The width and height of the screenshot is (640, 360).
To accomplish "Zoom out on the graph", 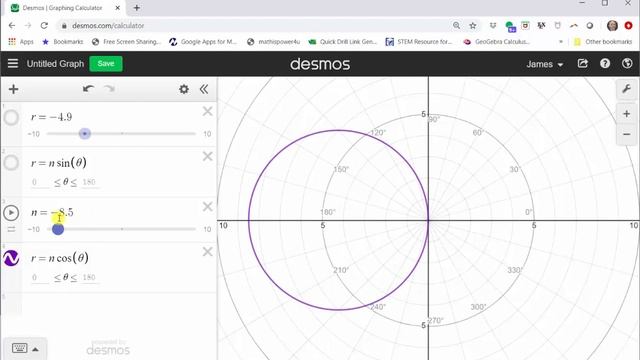I will [626, 134].
